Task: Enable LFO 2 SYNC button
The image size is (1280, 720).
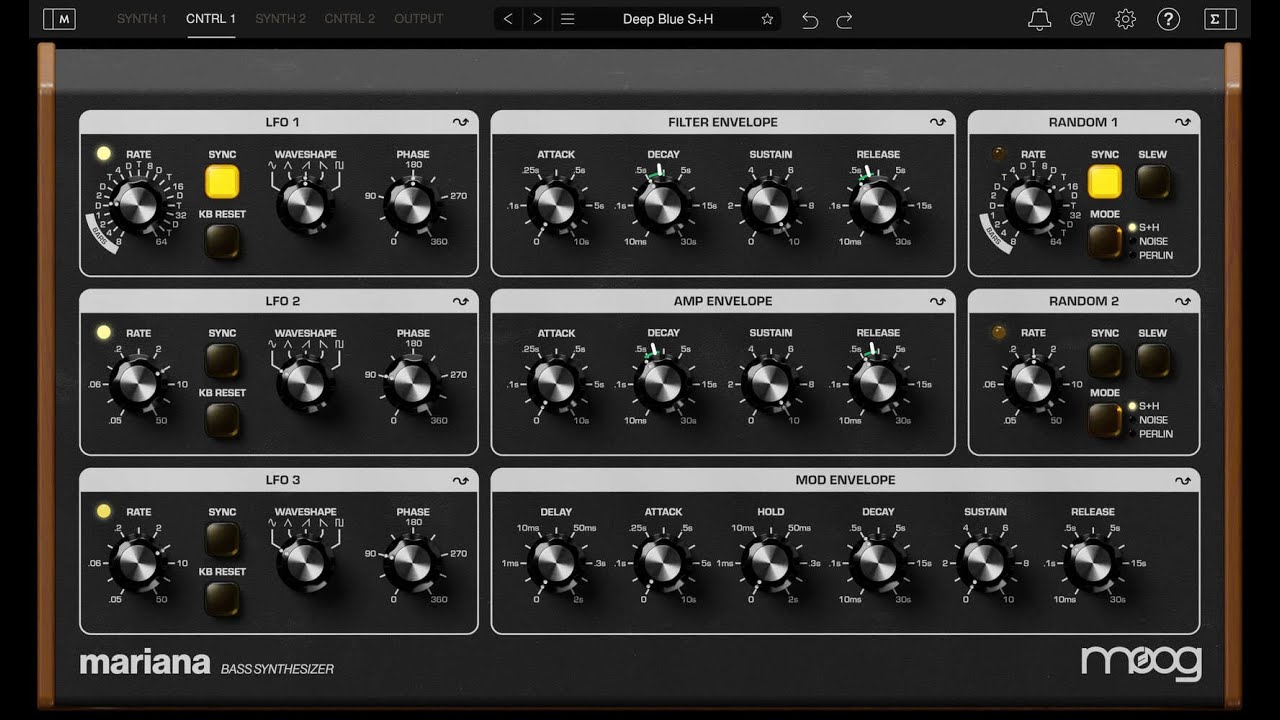Action: (222, 361)
